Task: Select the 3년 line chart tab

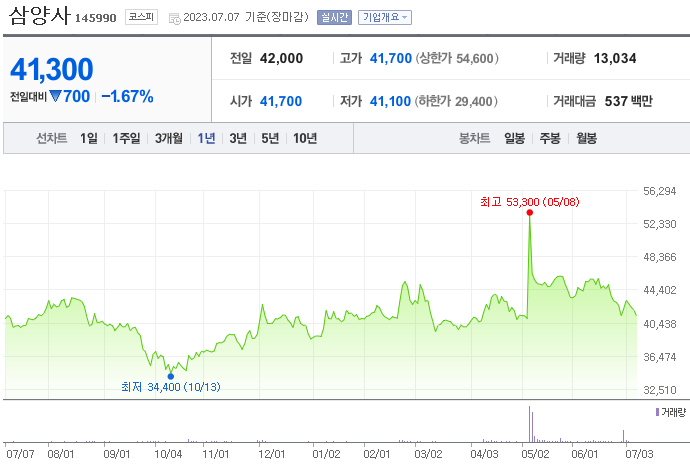Action: click(238, 138)
